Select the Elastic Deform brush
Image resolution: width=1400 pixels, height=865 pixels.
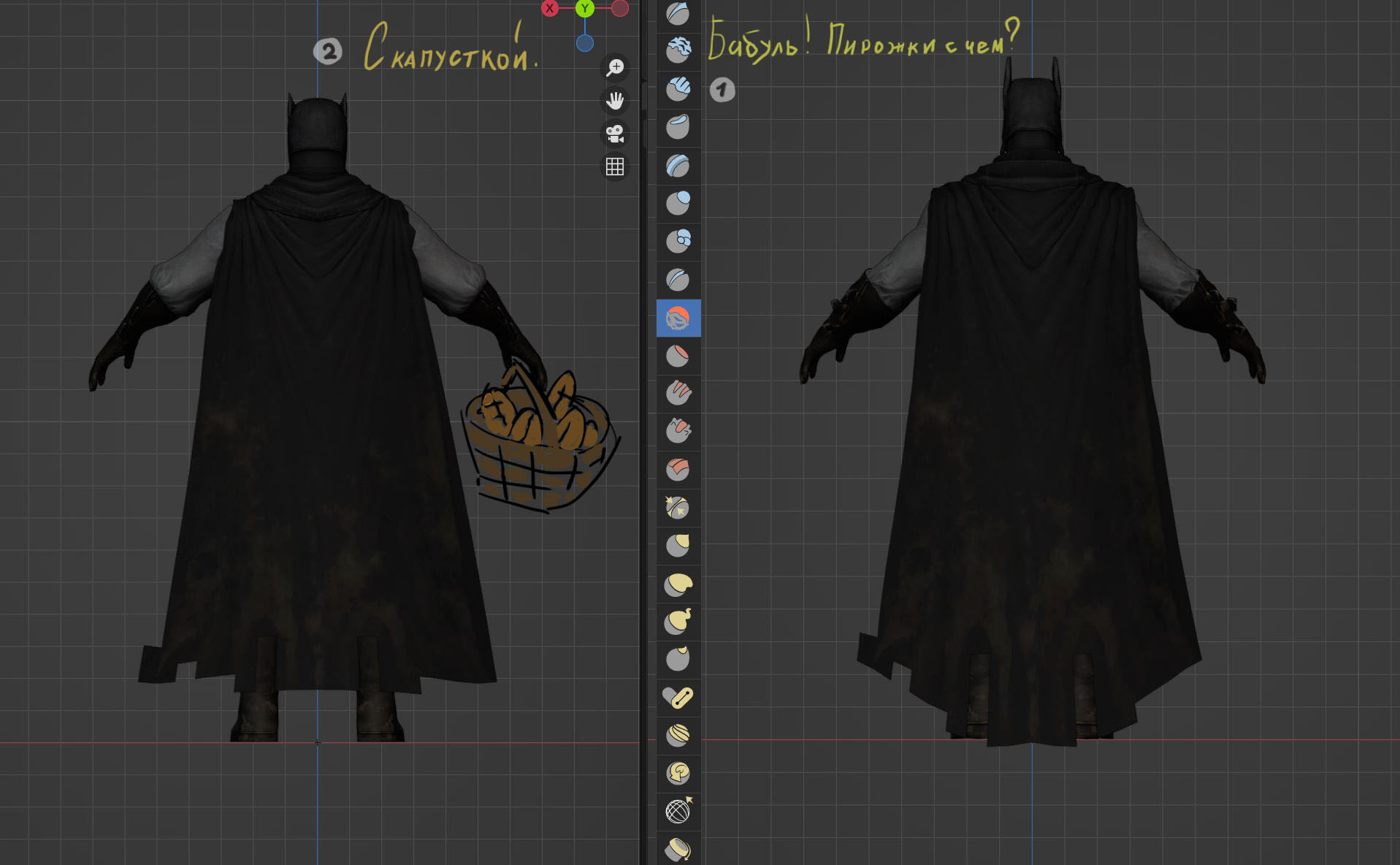click(x=678, y=584)
